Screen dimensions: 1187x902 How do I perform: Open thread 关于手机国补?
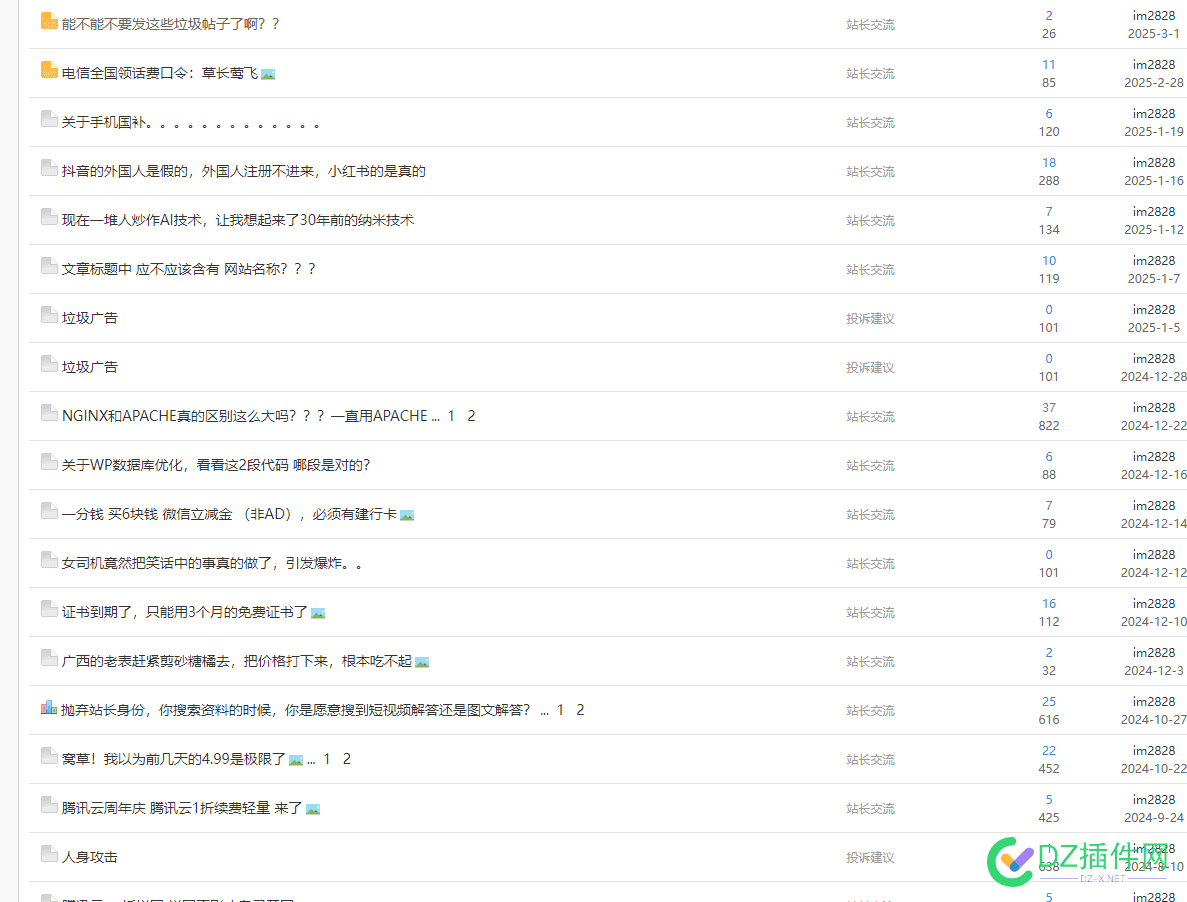pos(191,123)
